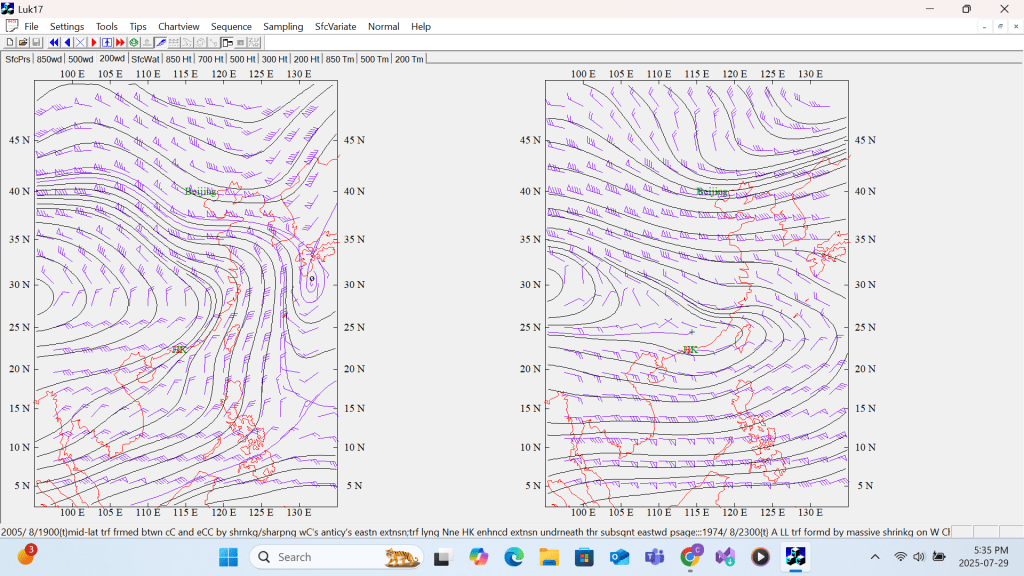Image resolution: width=1024 pixels, height=576 pixels.
Task: Click the New document icon in toolbar
Action: point(10,43)
